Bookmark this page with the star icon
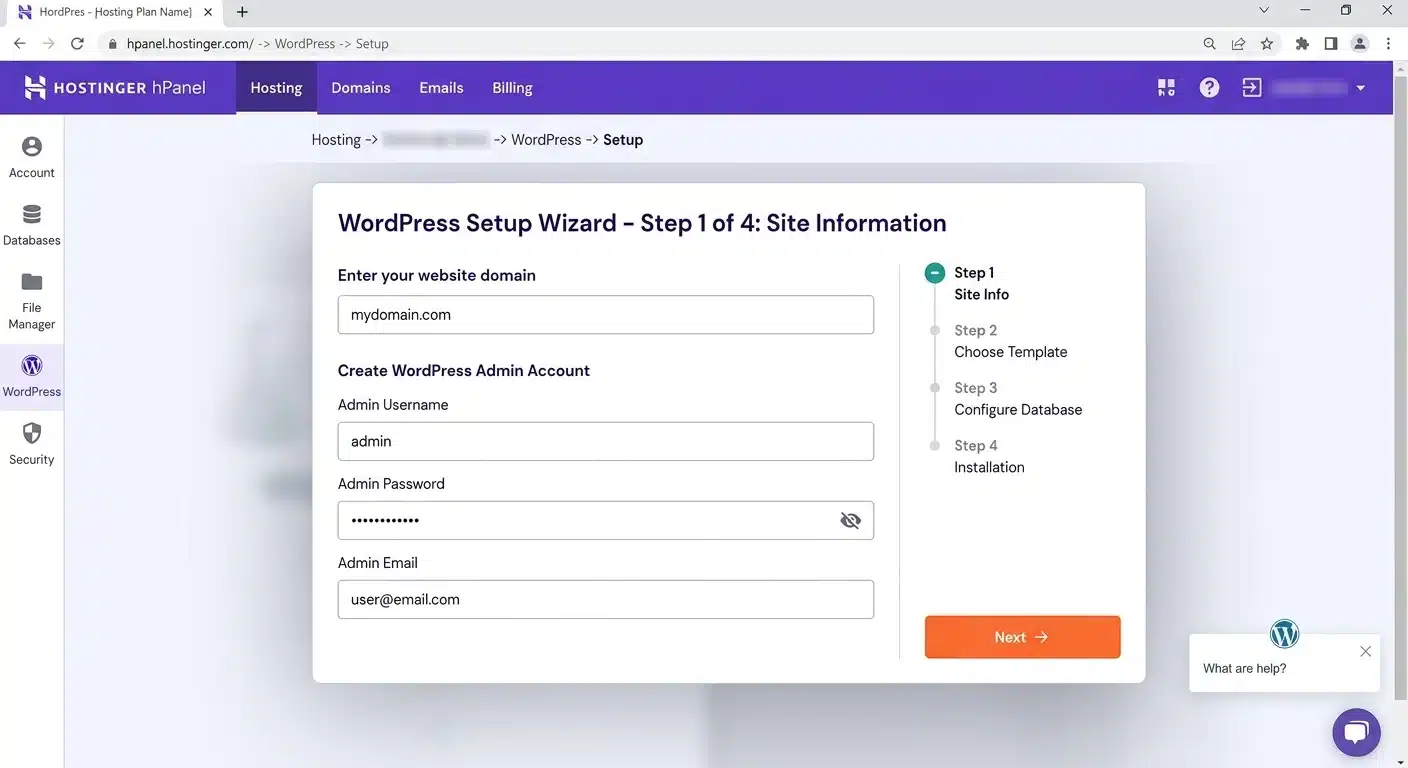 coord(1267,44)
